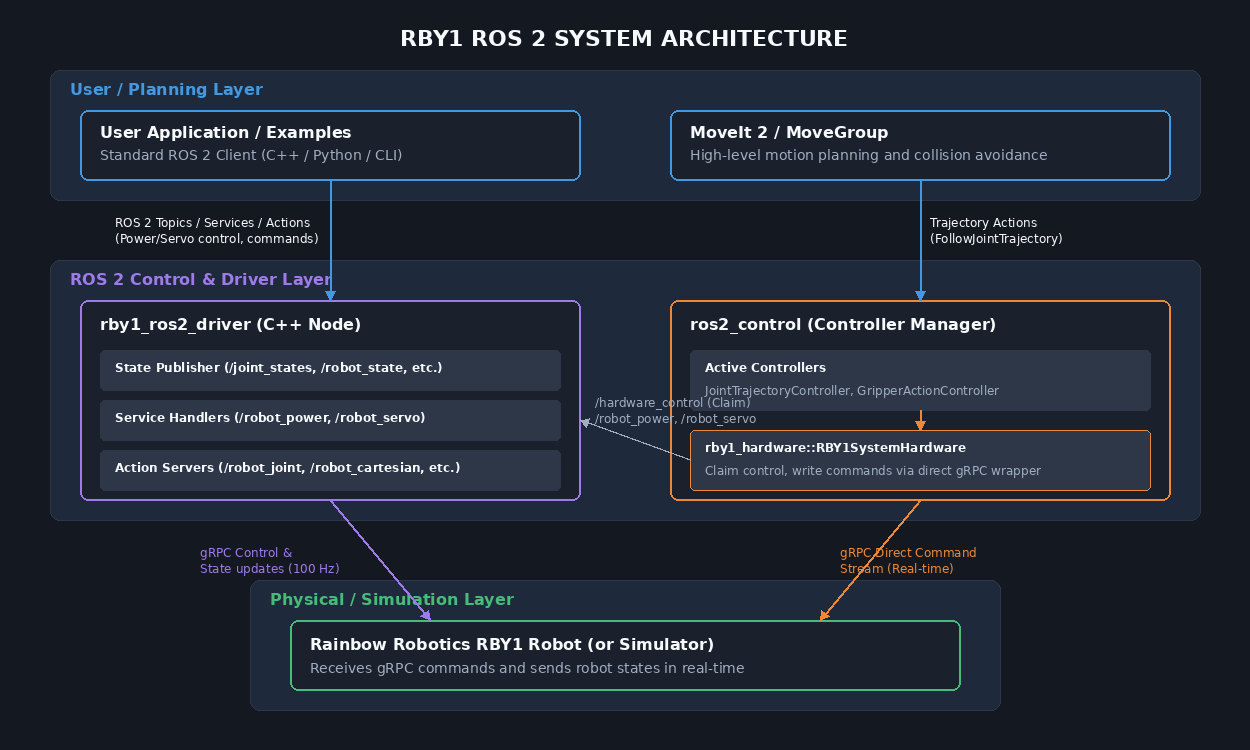Click the rby1_hardware::RBY1SystemHardware title

pos(835,448)
